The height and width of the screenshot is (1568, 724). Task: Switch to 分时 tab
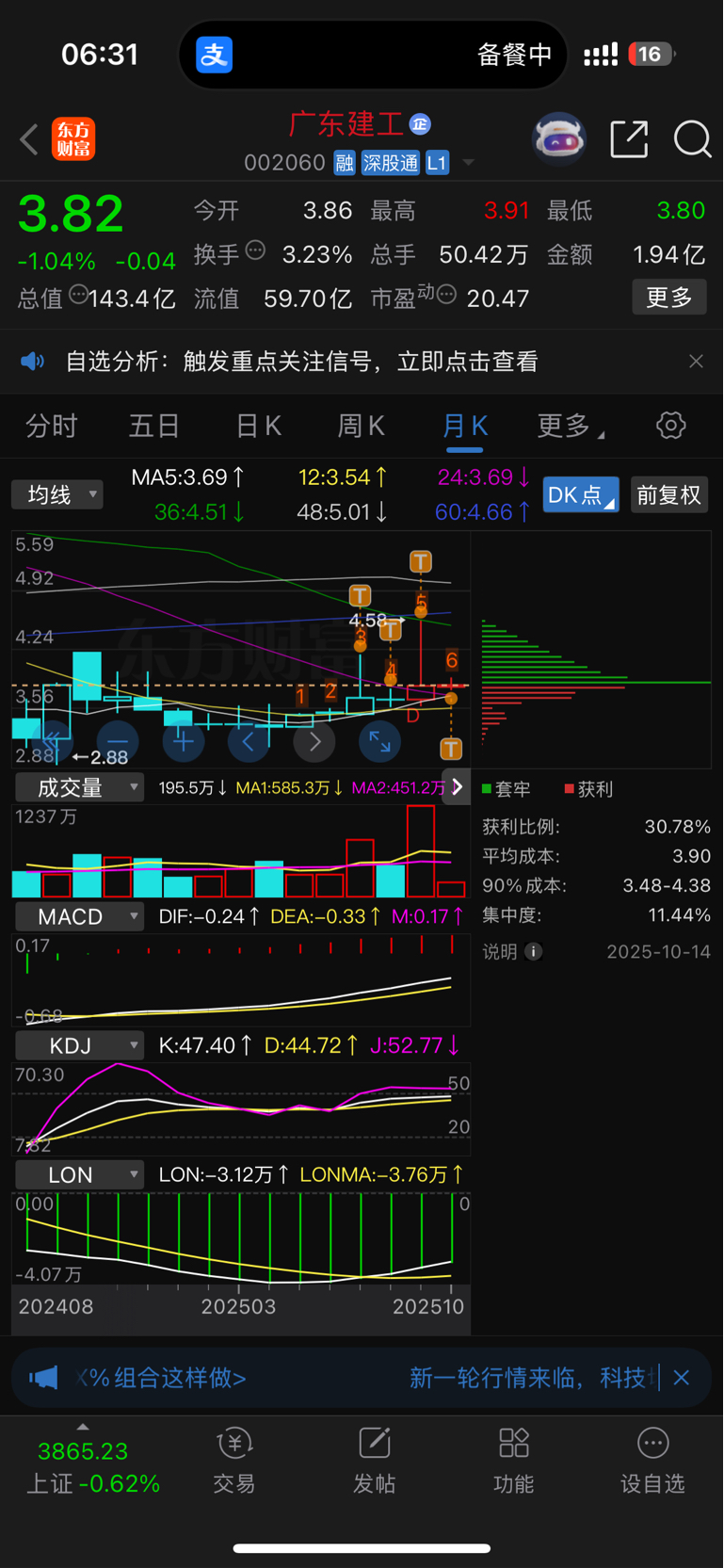click(x=52, y=426)
